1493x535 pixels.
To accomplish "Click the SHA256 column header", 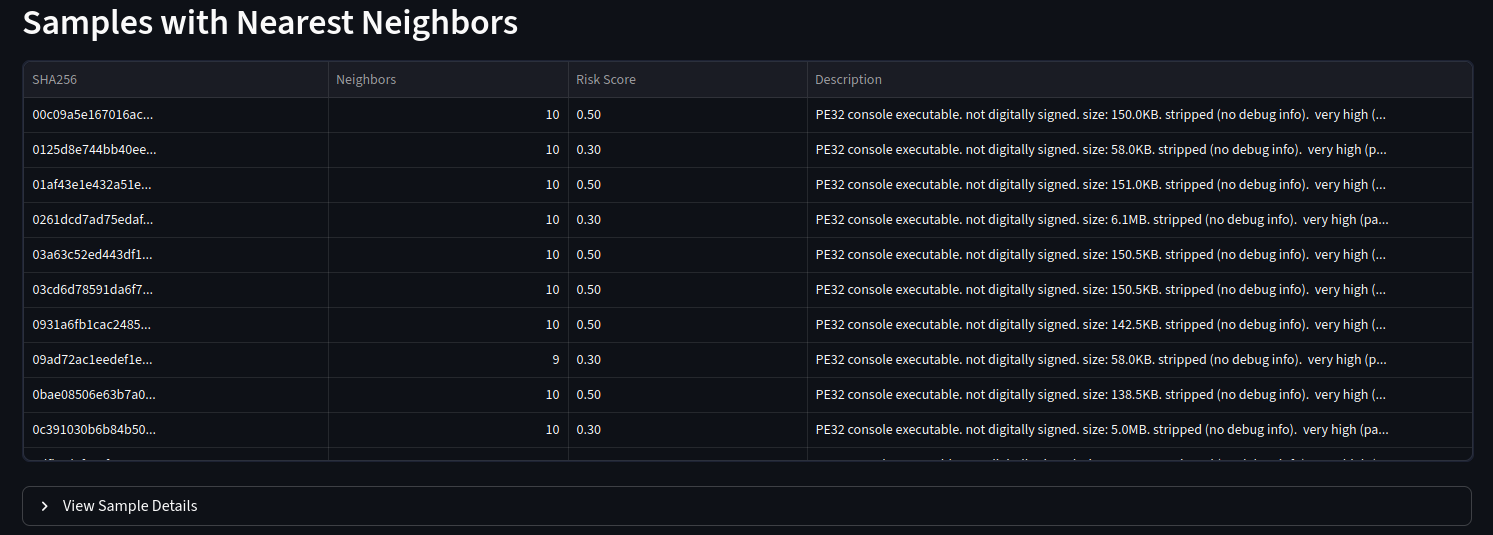I will point(54,80).
